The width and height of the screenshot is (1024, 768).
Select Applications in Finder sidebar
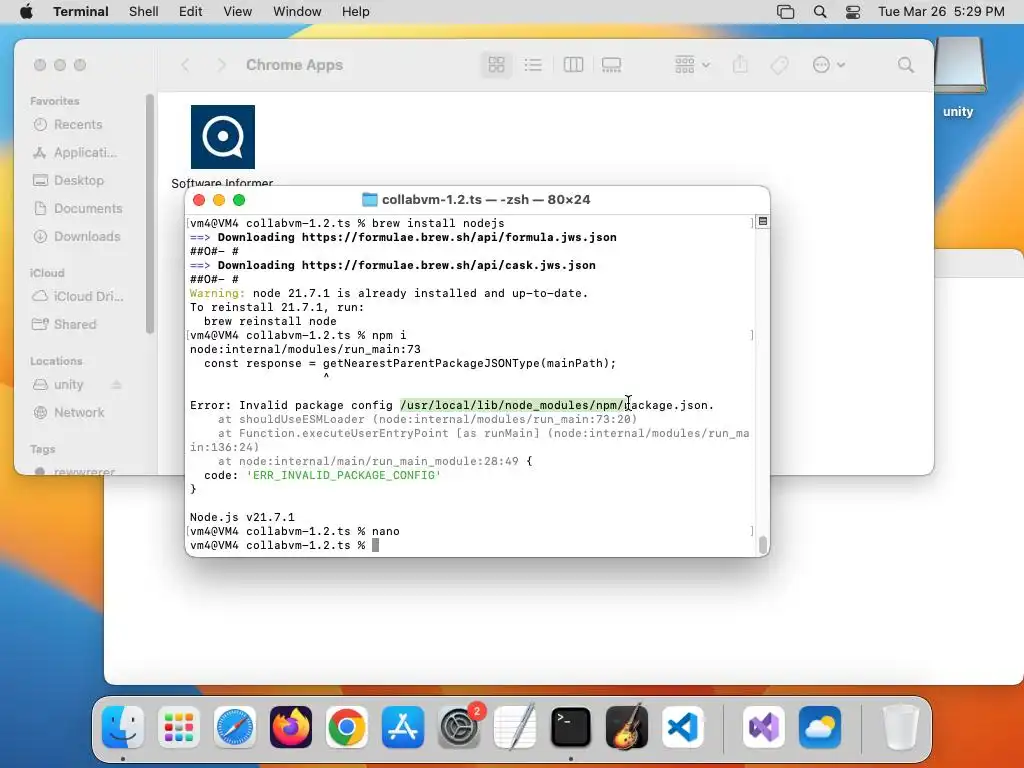(x=74, y=152)
